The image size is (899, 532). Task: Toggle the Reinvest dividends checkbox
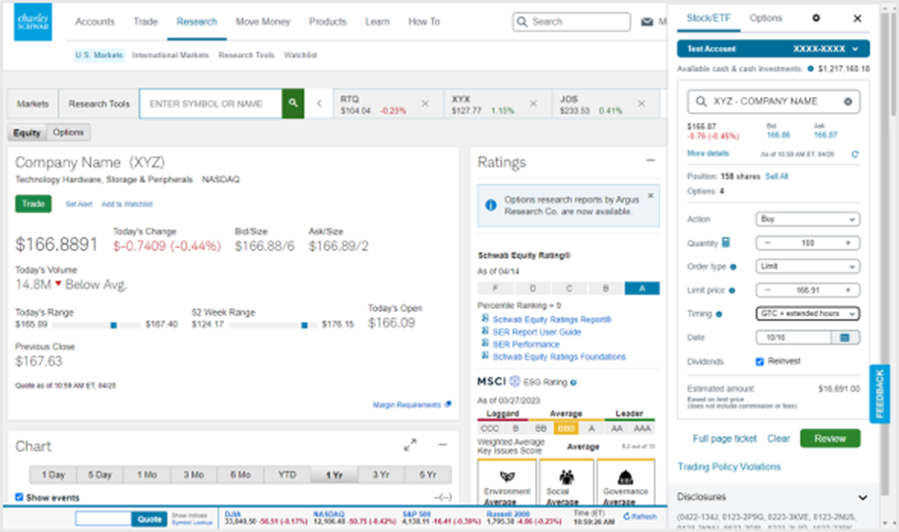coord(760,361)
